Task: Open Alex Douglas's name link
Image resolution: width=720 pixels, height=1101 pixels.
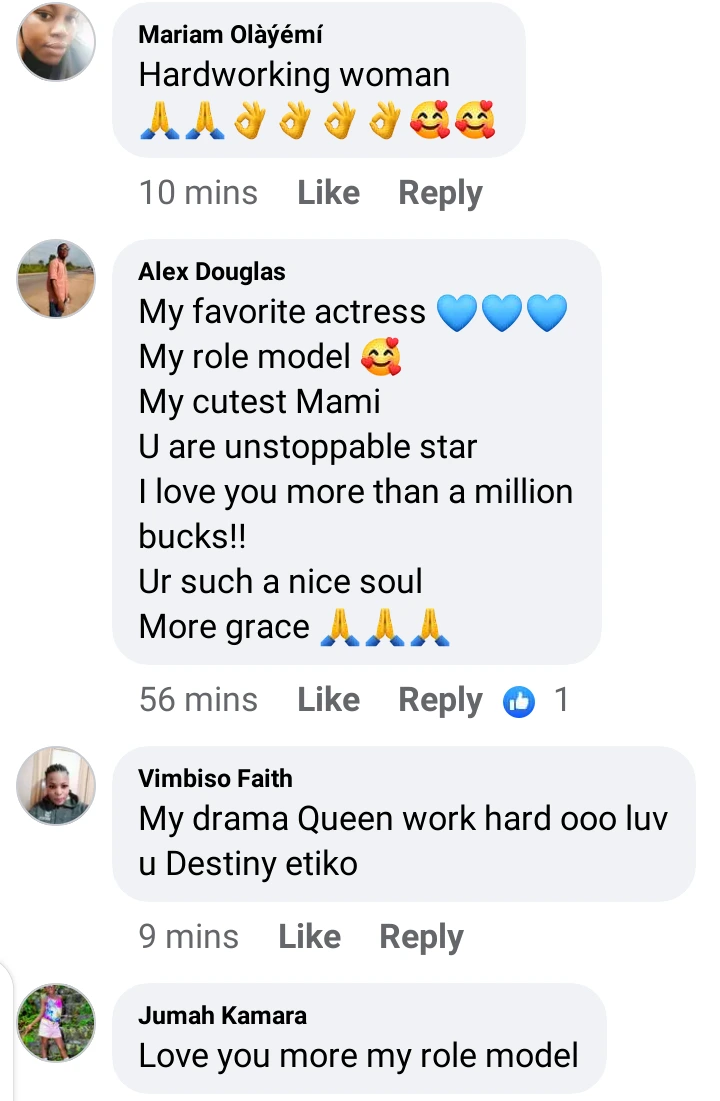Action: point(212,272)
